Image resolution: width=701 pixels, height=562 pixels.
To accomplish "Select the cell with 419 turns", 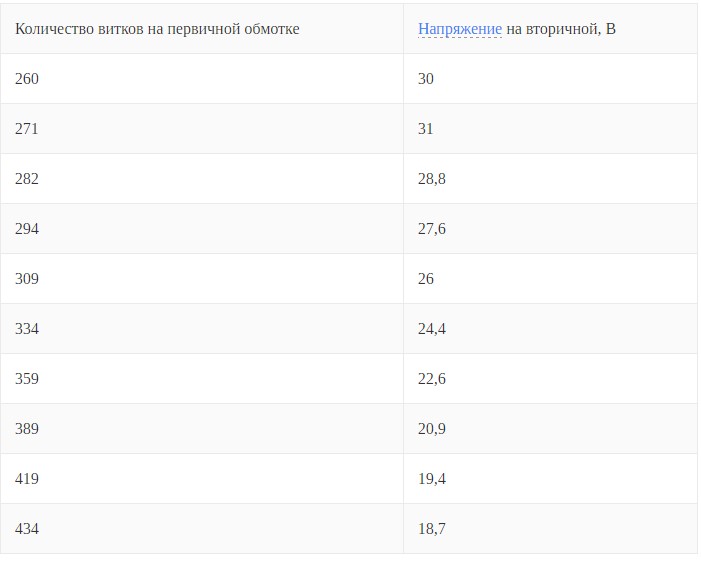I will tap(27, 479).
